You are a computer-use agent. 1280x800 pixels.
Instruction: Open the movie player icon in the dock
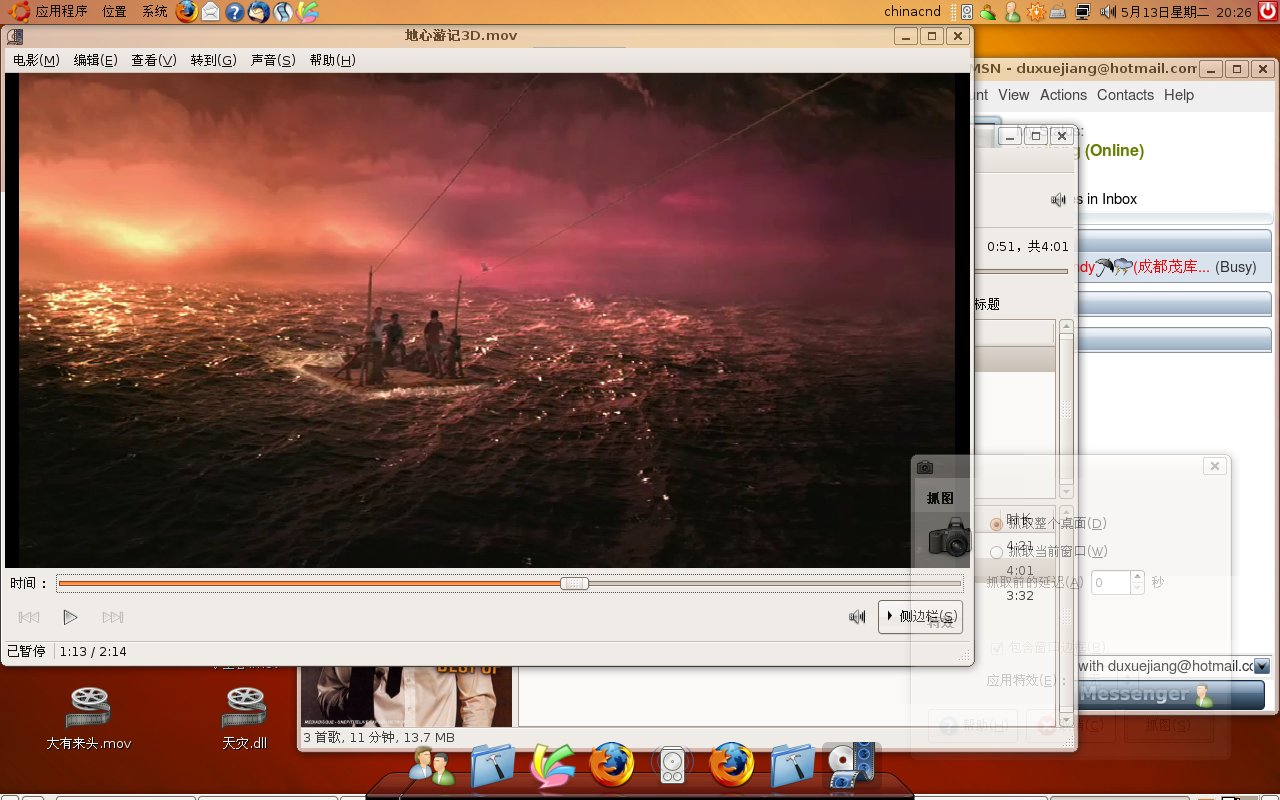(x=851, y=765)
